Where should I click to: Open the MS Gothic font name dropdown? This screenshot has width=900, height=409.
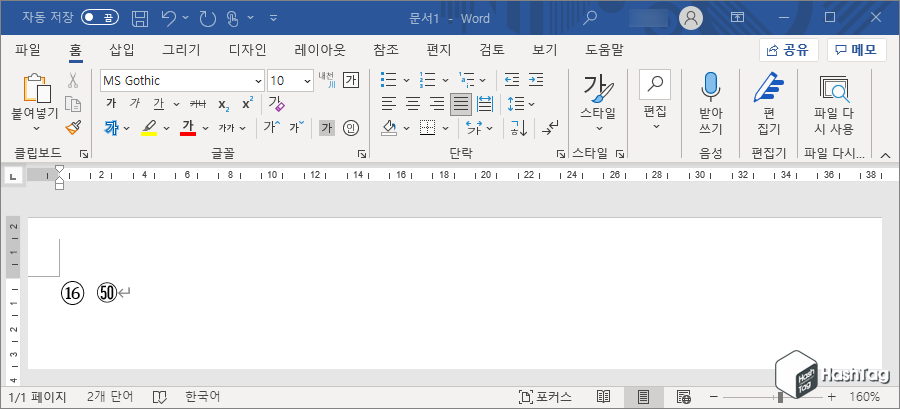point(258,81)
